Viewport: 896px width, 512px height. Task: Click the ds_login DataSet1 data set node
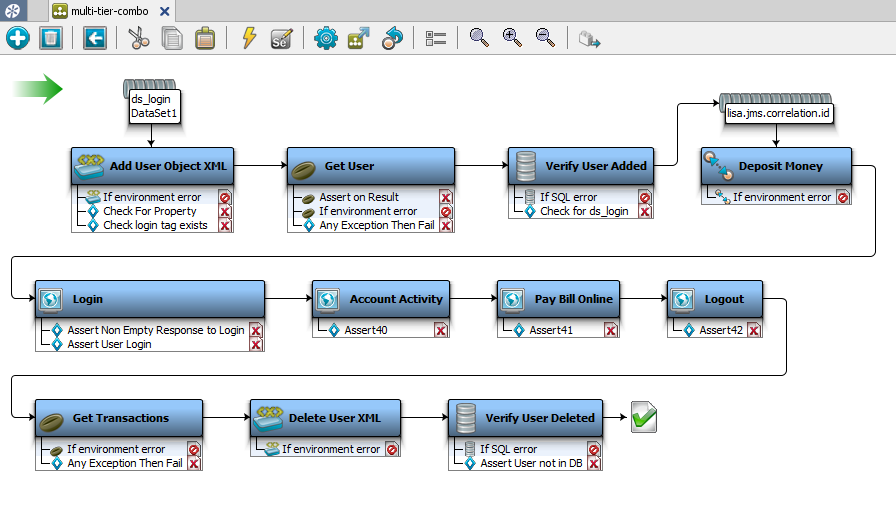(x=153, y=106)
